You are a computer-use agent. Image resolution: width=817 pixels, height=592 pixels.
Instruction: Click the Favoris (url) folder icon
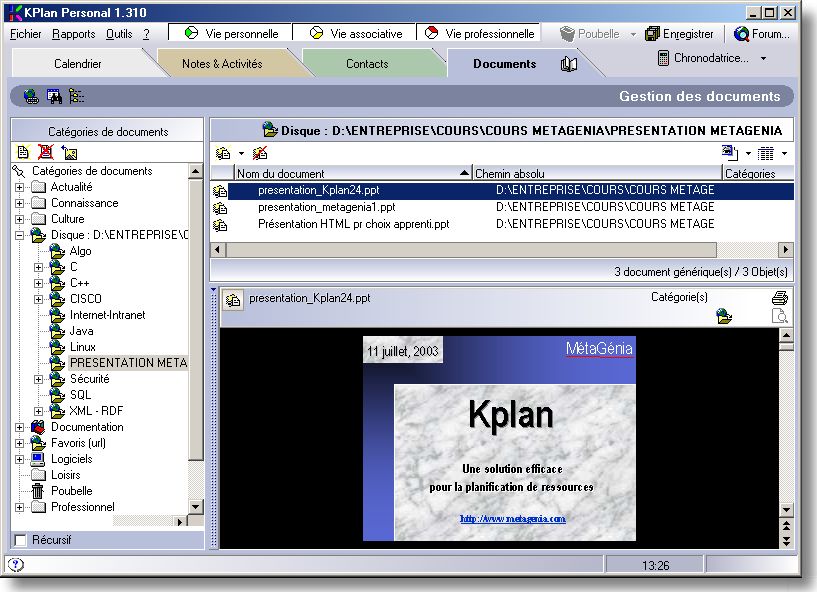coord(38,443)
